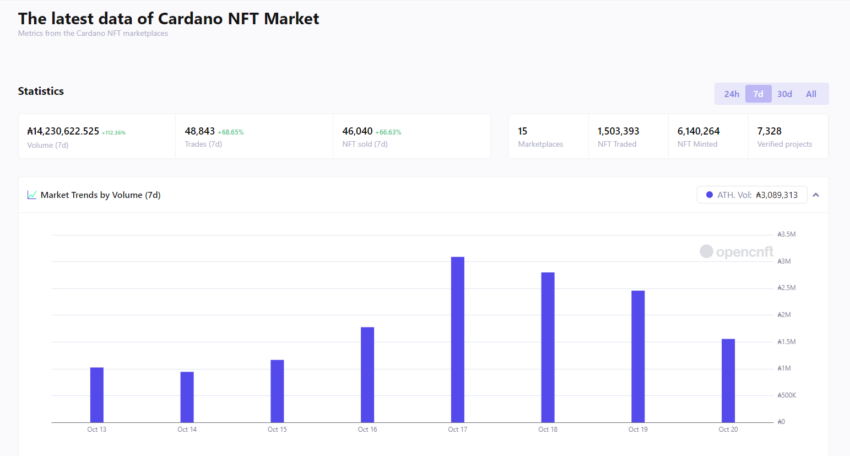Click the NFT Traded value 1,503,393
Image resolution: width=850 pixels, height=456 pixels.
618,131
